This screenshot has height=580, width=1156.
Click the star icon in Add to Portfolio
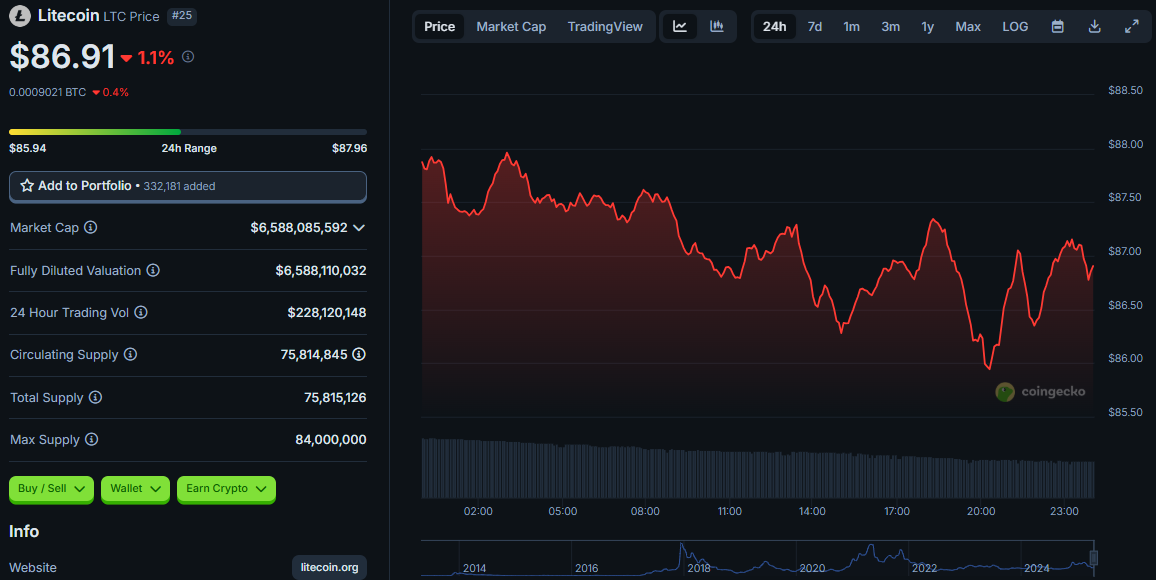point(27,186)
